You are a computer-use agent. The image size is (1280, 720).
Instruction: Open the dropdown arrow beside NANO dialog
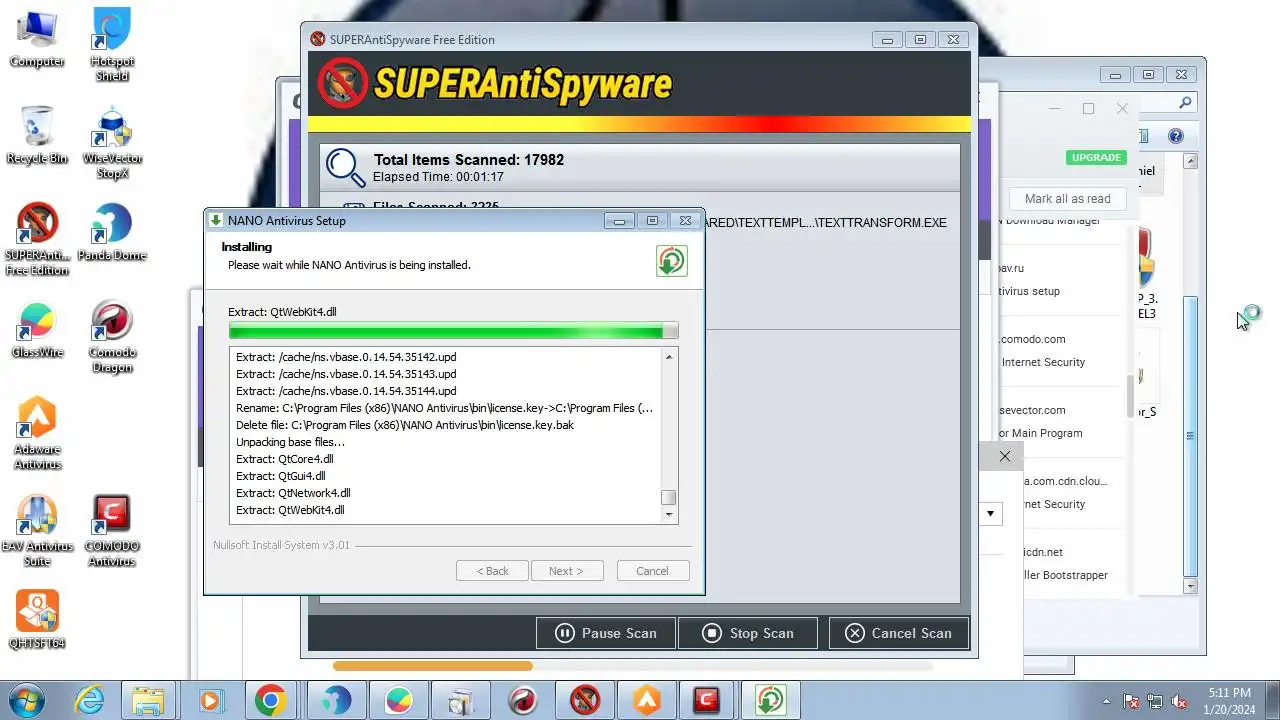tap(990, 514)
